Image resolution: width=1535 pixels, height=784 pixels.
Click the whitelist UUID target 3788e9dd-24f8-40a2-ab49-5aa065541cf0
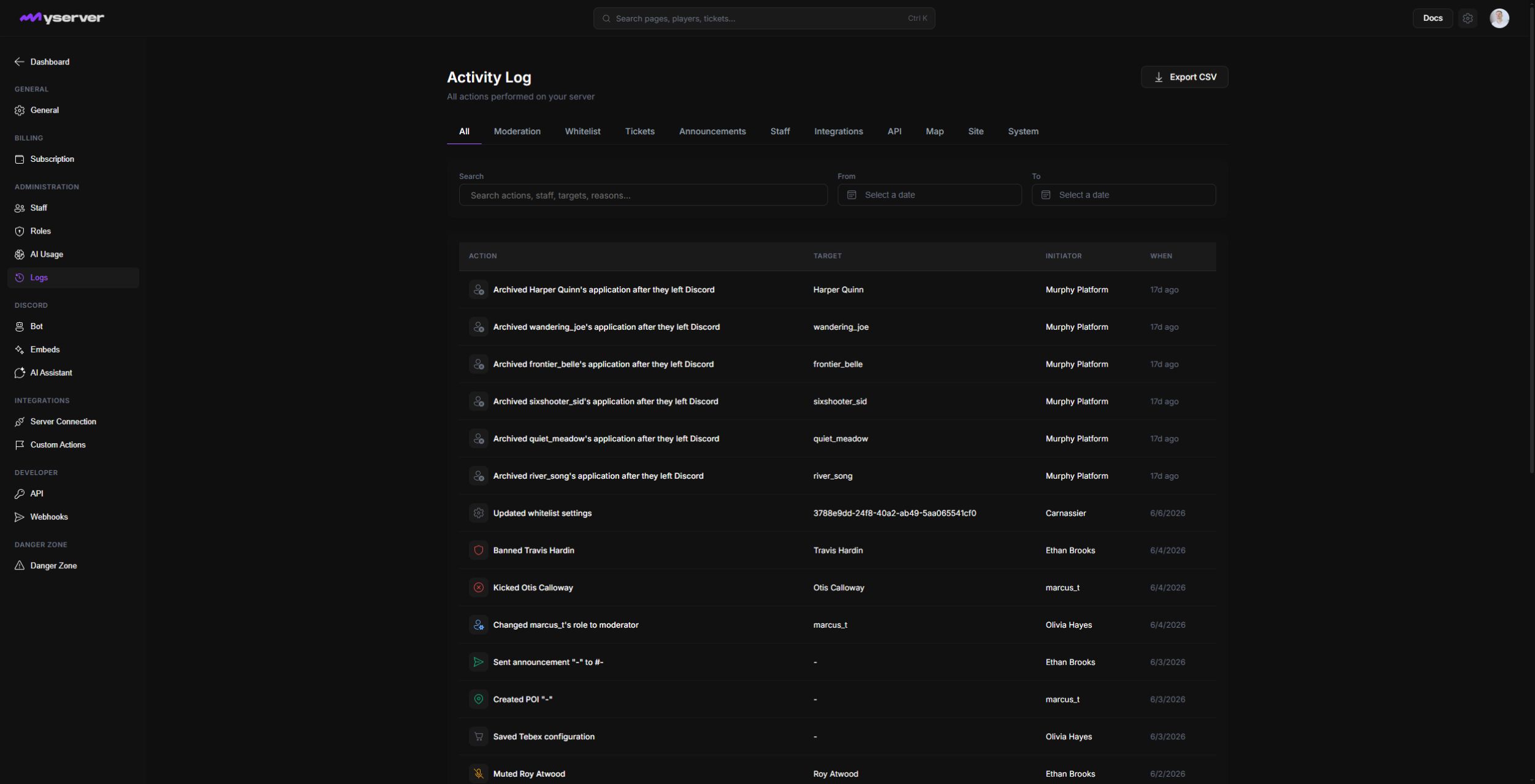click(894, 513)
